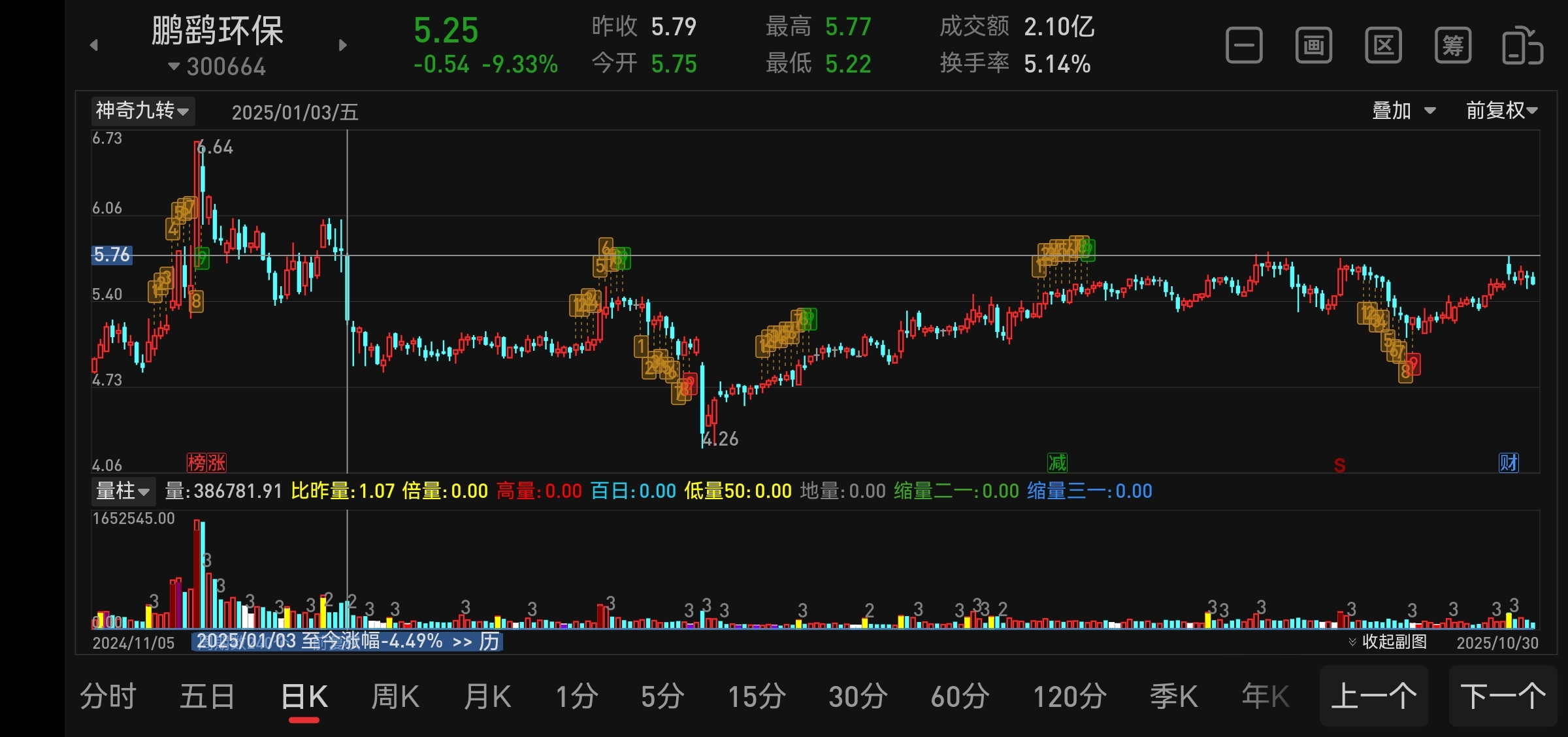Switch to the 分时 intraday tab
The image size is (1568, 737).
(108, 696)
